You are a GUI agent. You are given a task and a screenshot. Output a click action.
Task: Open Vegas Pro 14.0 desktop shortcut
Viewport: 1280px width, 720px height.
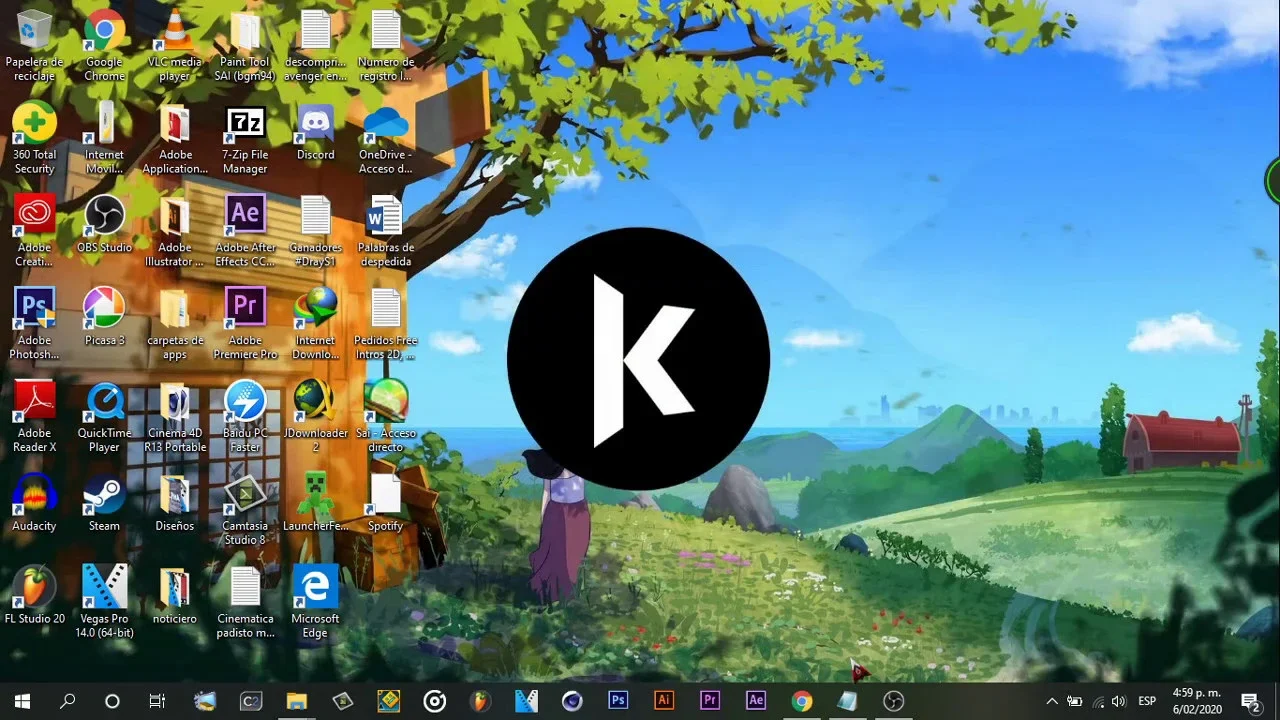point(104,588)
